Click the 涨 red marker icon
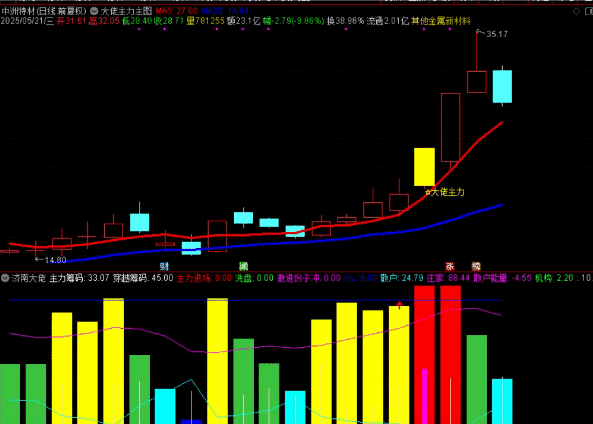Image resolution: width=593 pixels, height=424 pixels. (x=450, y=266)
